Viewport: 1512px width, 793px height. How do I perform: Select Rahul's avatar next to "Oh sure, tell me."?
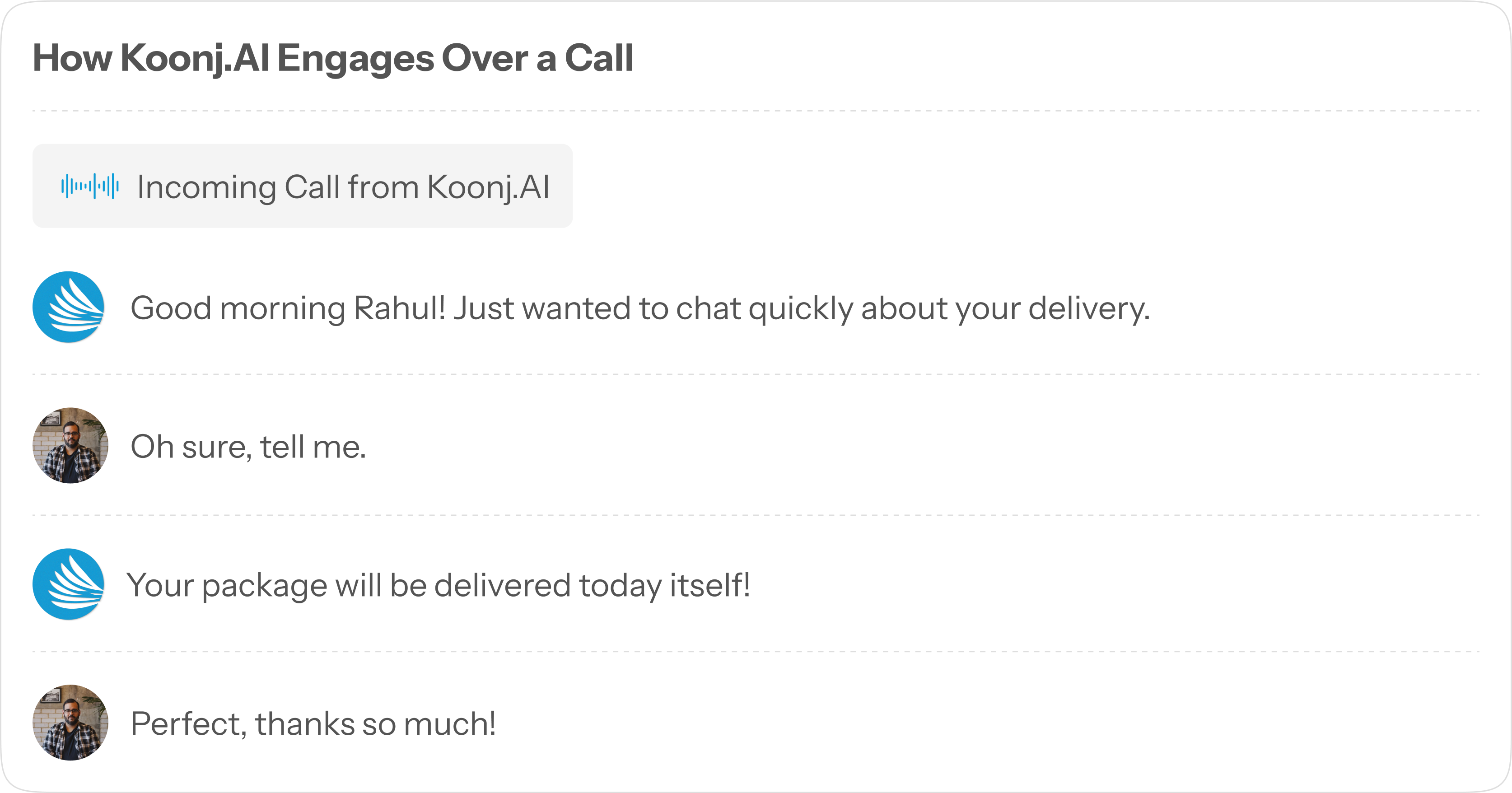70,446
